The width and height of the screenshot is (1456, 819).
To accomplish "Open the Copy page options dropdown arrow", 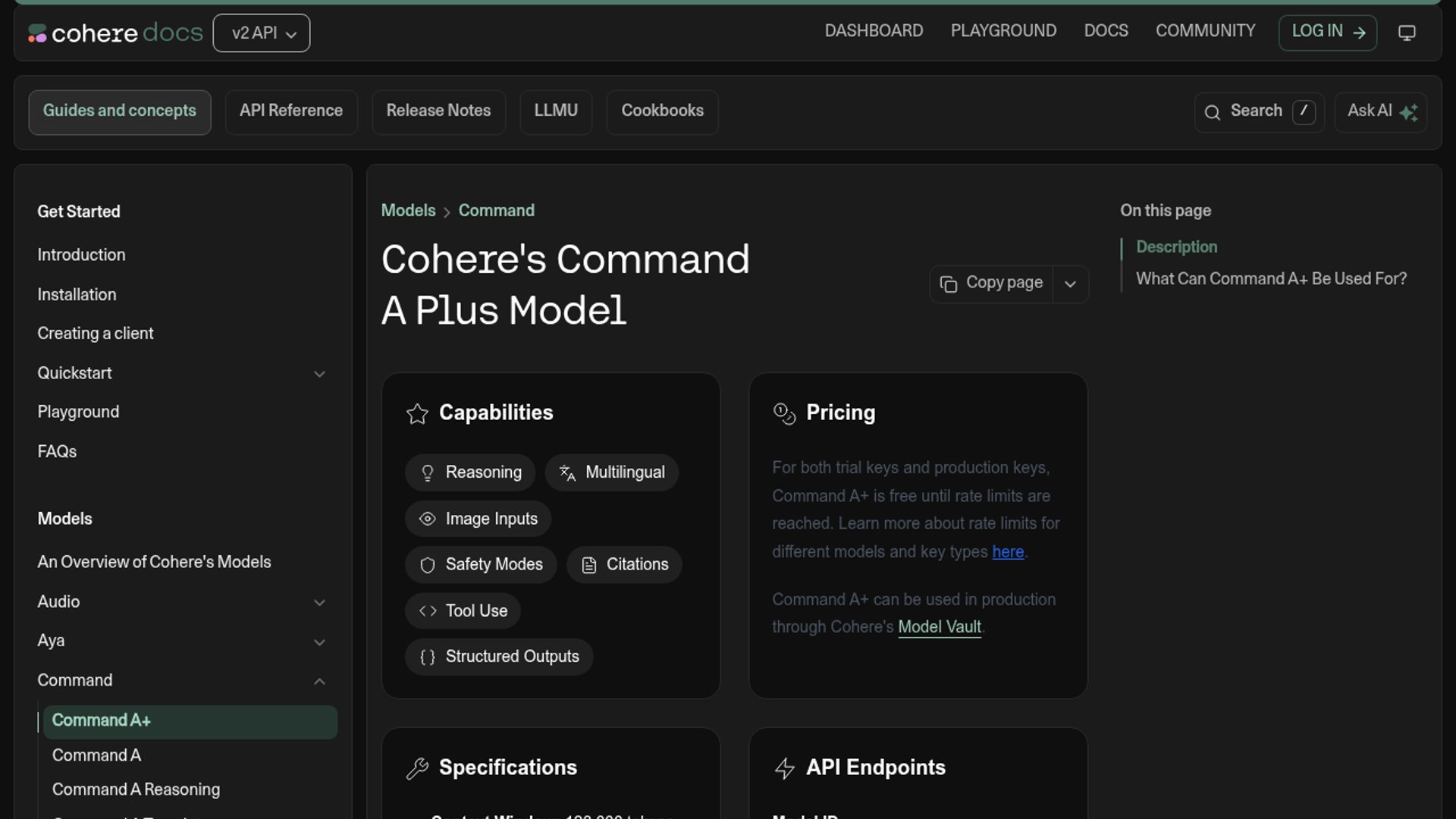I will (1070, 284).
